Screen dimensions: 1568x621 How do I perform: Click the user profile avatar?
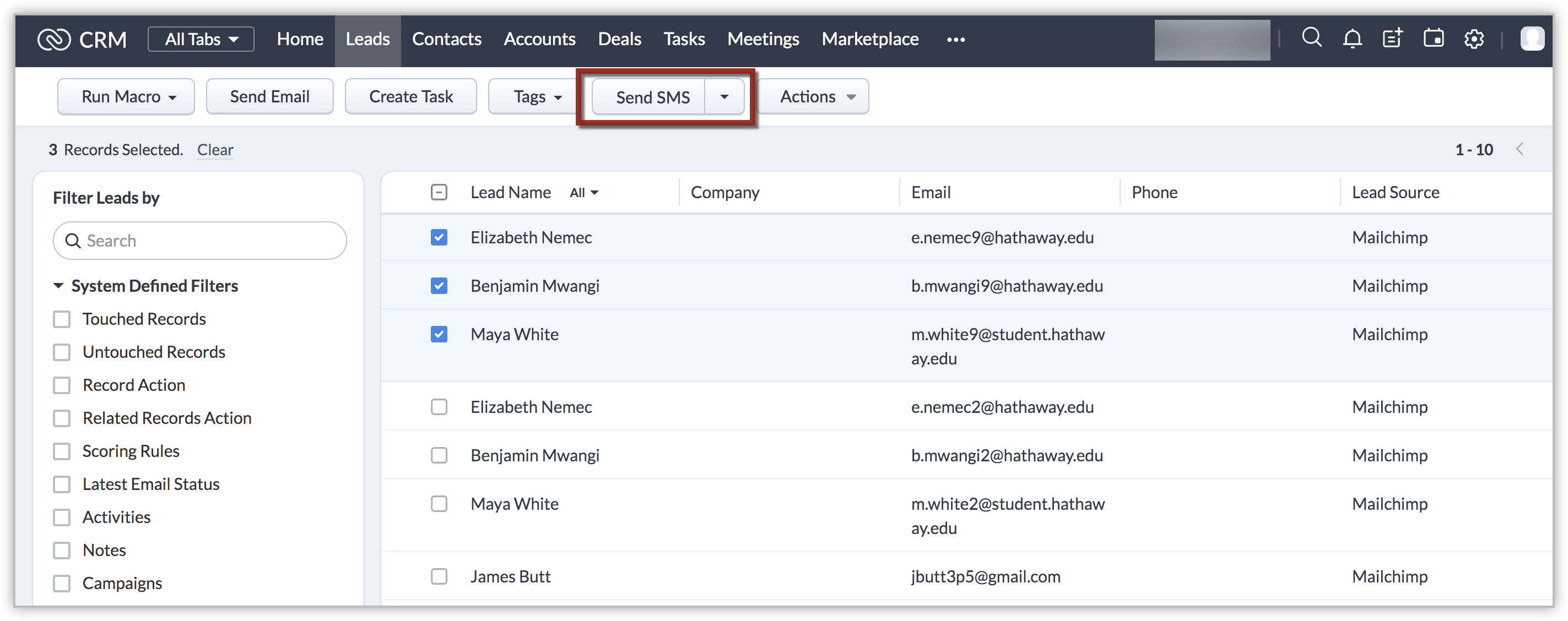click(1532, 40)
